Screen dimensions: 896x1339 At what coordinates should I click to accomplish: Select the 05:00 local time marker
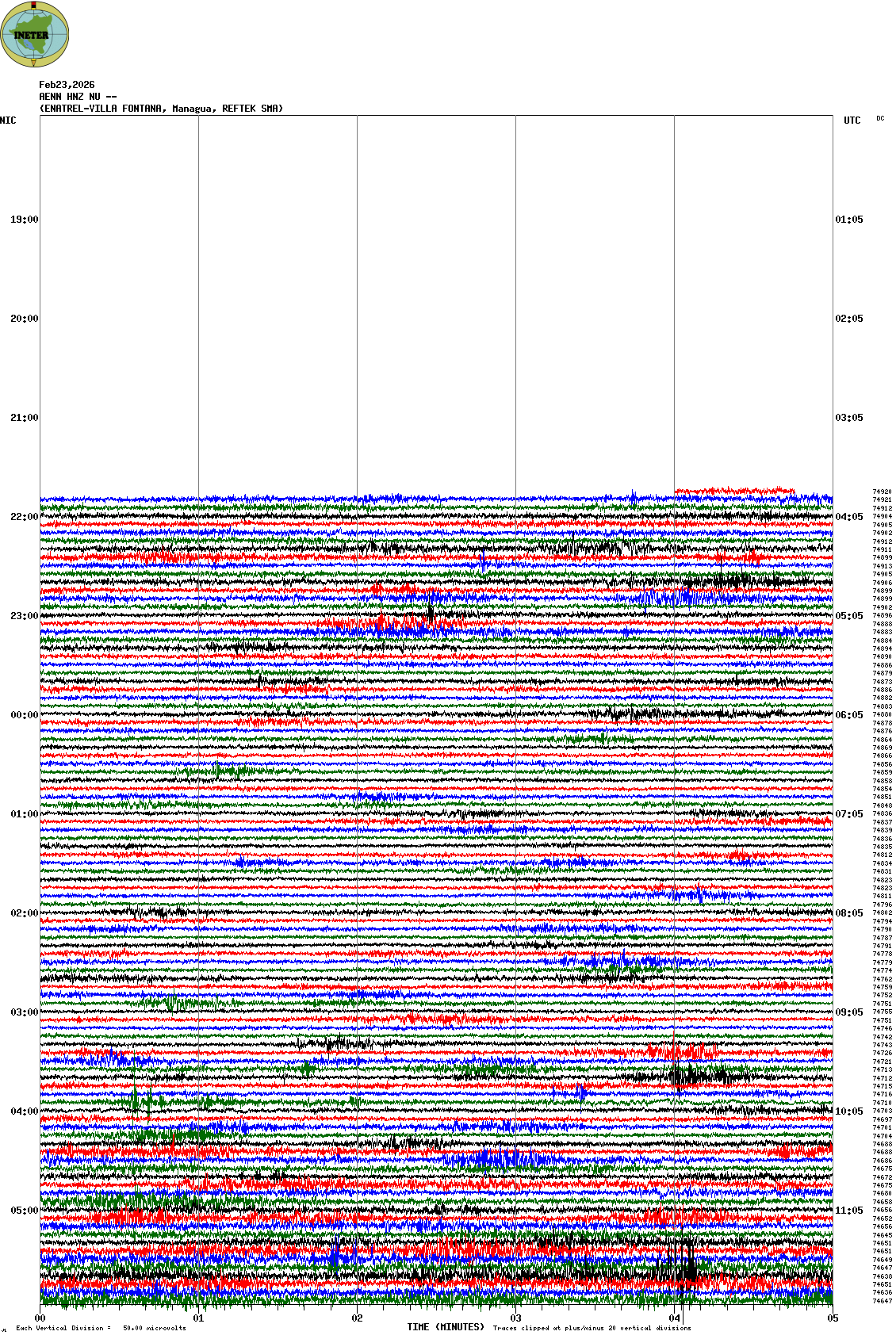24,1211
